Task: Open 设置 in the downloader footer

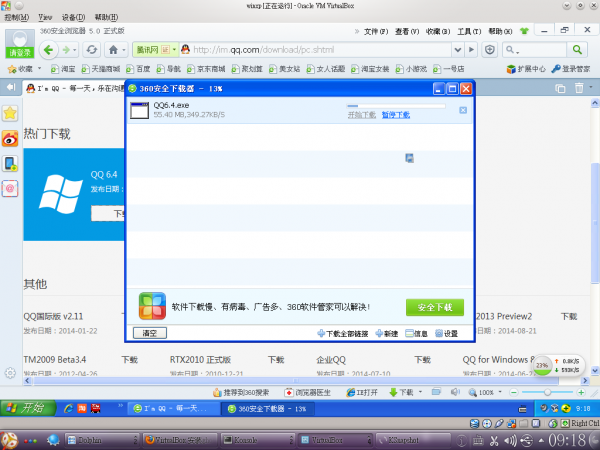Action: point(447,334)
